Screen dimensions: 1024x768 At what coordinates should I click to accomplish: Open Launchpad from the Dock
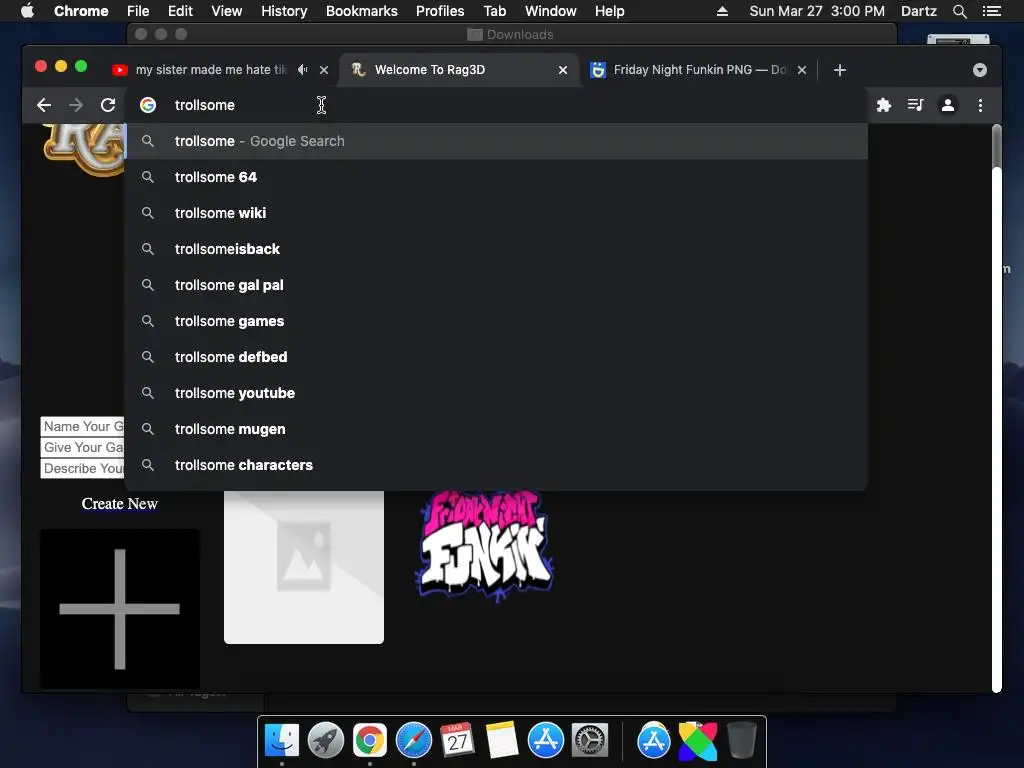click(x=326, y=741)
